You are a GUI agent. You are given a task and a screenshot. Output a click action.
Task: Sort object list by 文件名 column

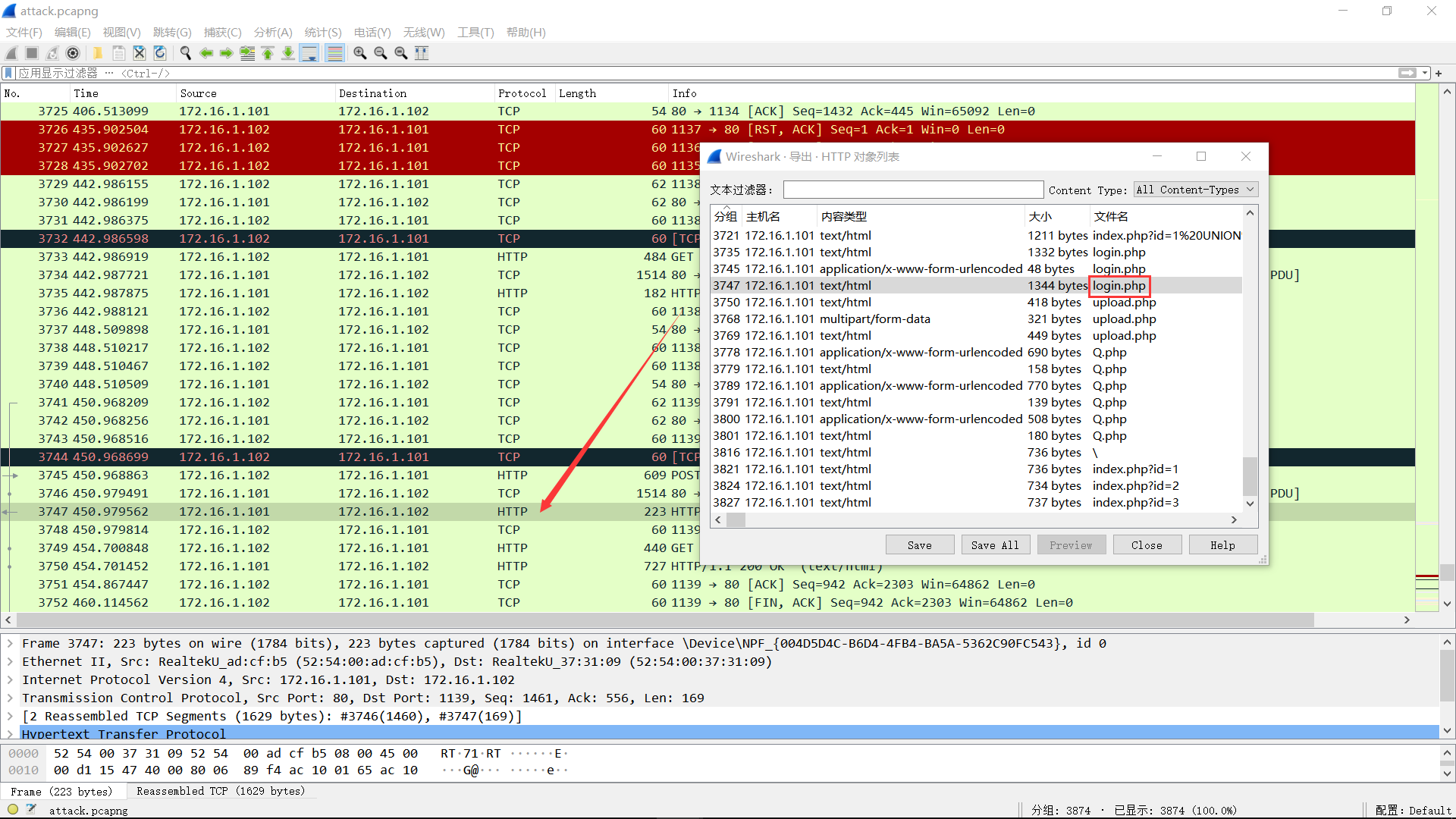[x=1166, y=217]
